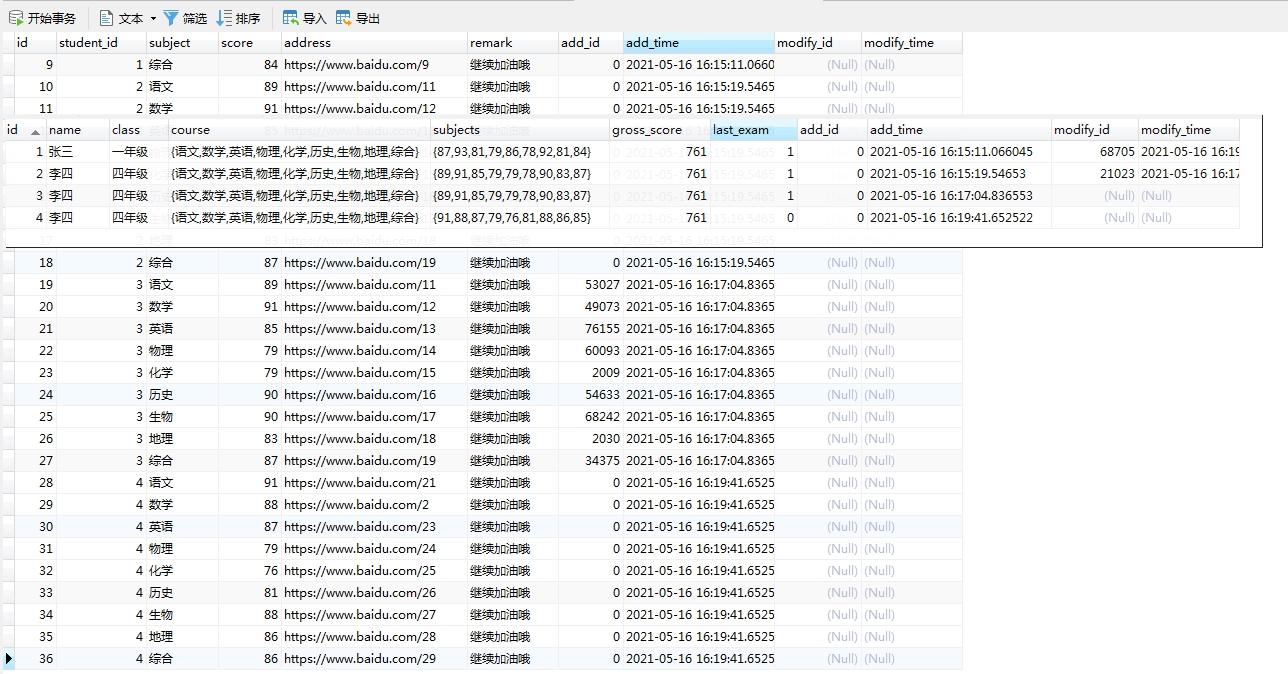1288x674 pixels.
Task: Click the 数学 subject cell in row 20
Action: pyautogui.click(x=183, y=307)
